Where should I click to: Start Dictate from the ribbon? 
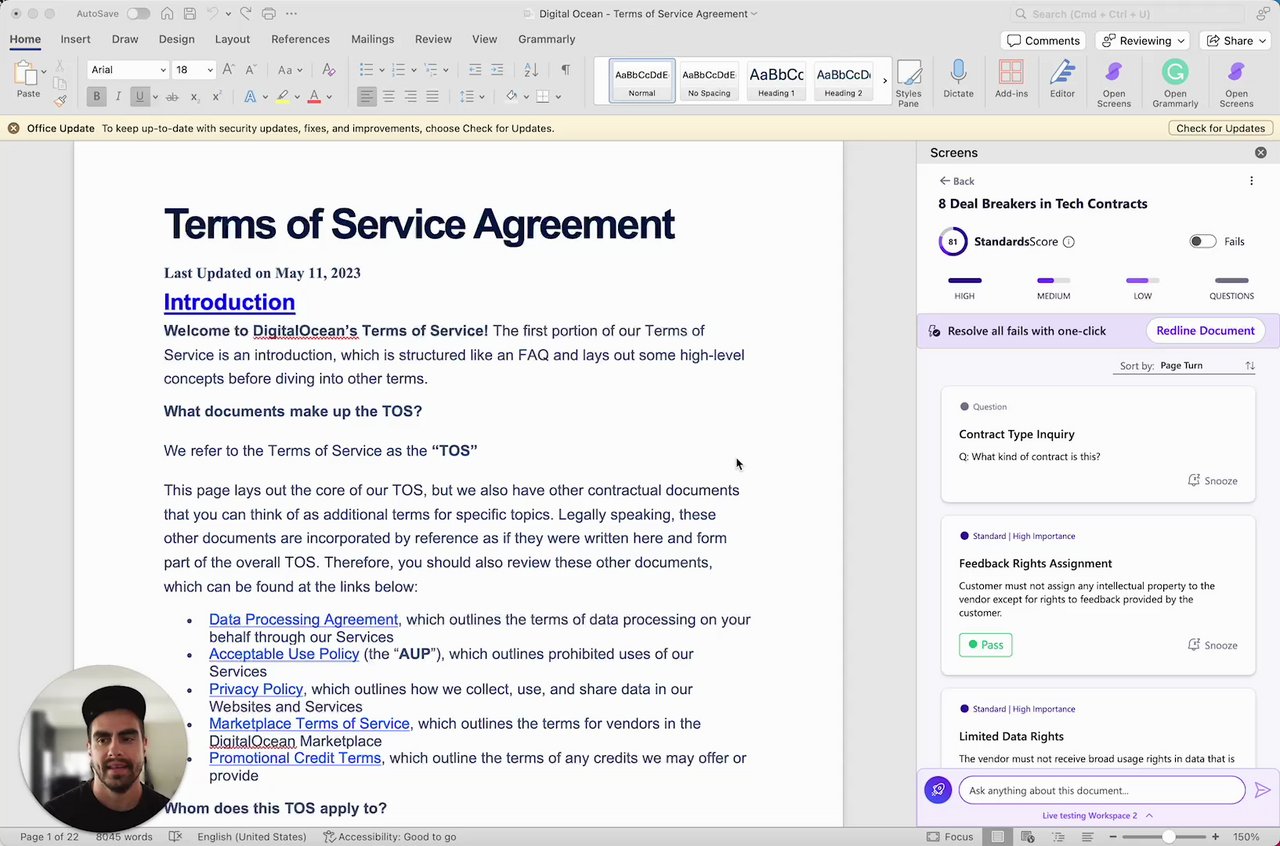pos(958,79)
